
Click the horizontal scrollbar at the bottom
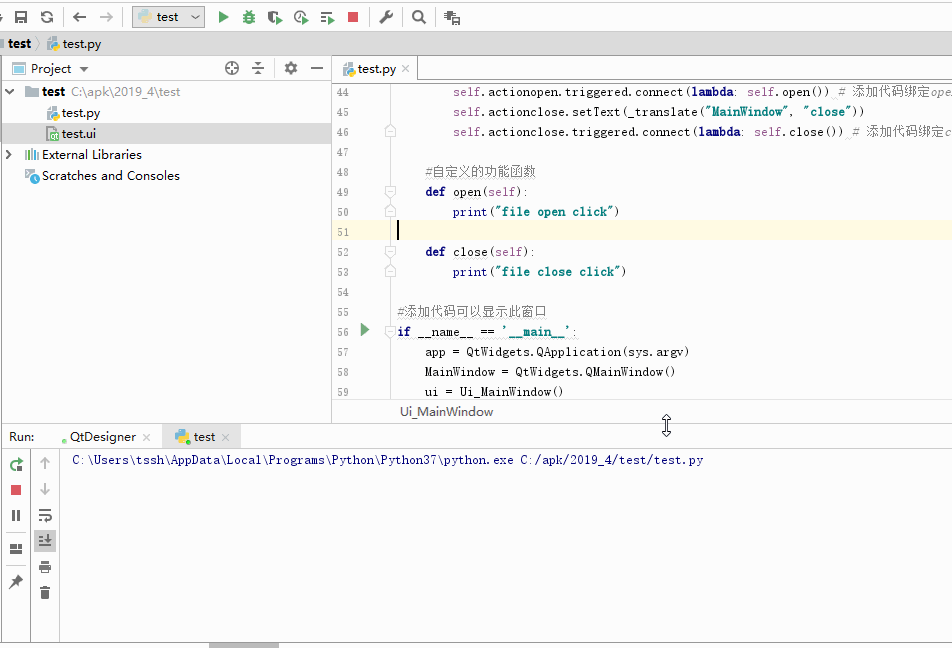(244, 645)
